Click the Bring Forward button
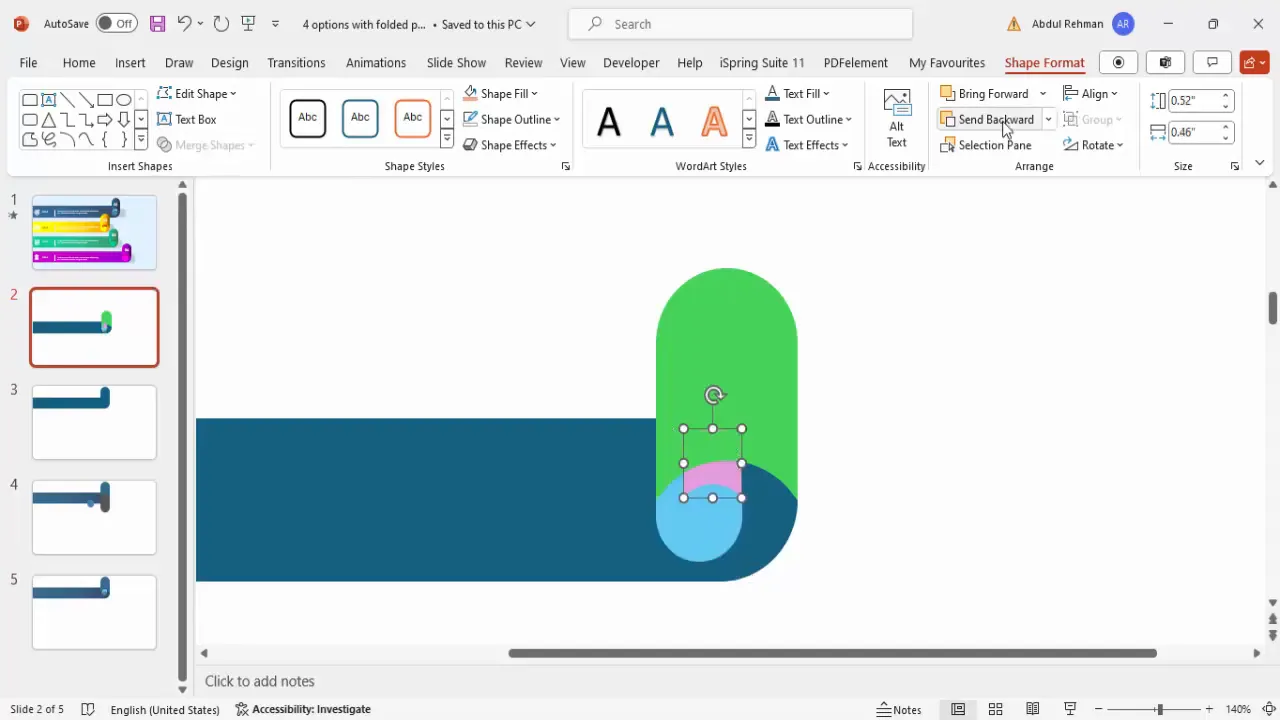 click(x=985, y=93)
